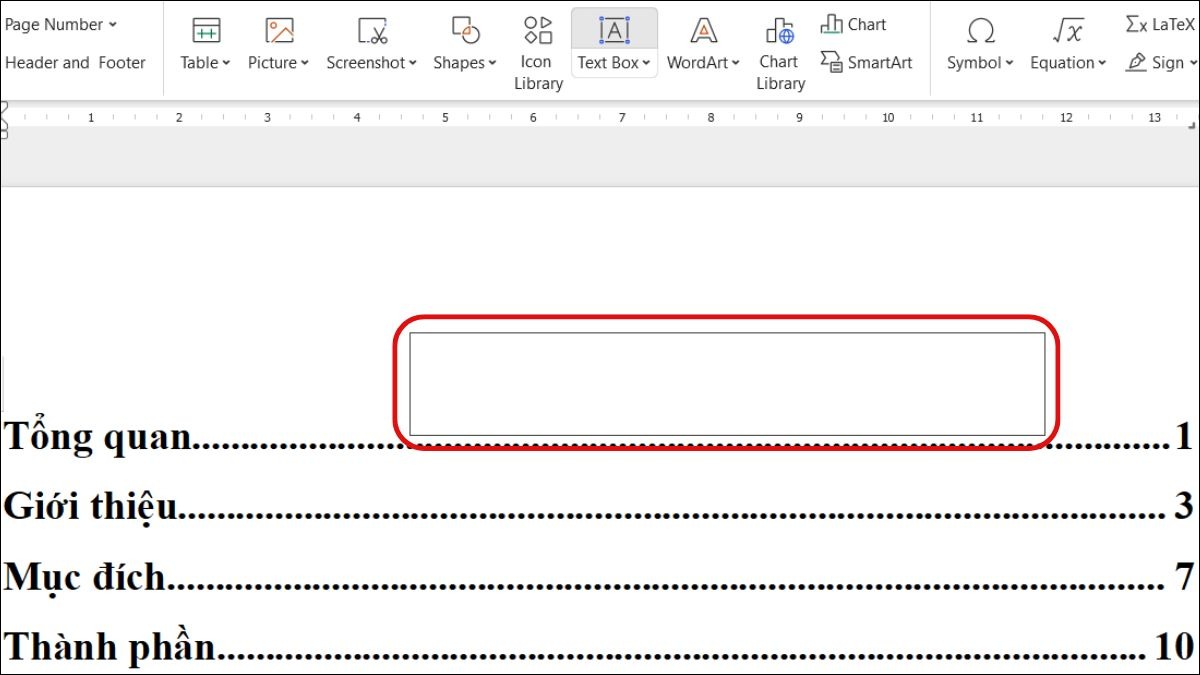Click the WordArt icon
Image resolution: width=1200 pixels, height=675 pixels.
pyautogui.click(x=704, y=30)
